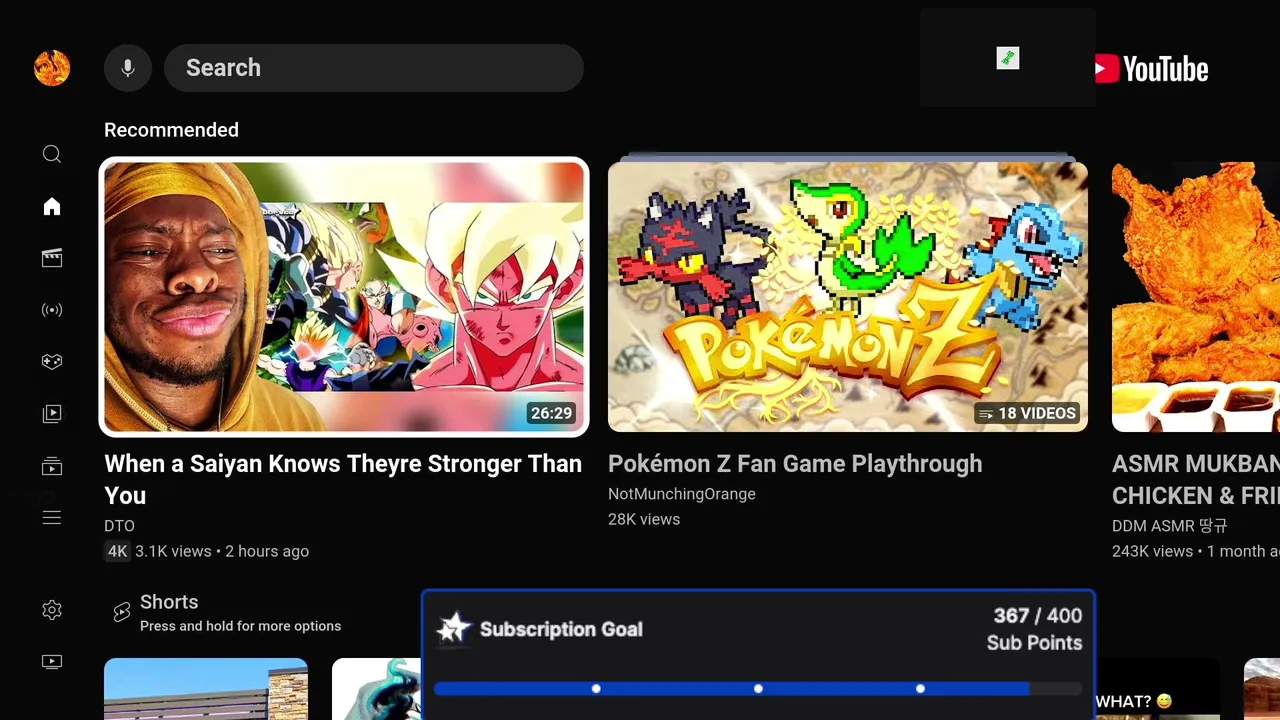Expand the sidebar with the hamburger icon
1280x720 pixels.
tap(52, 517)
